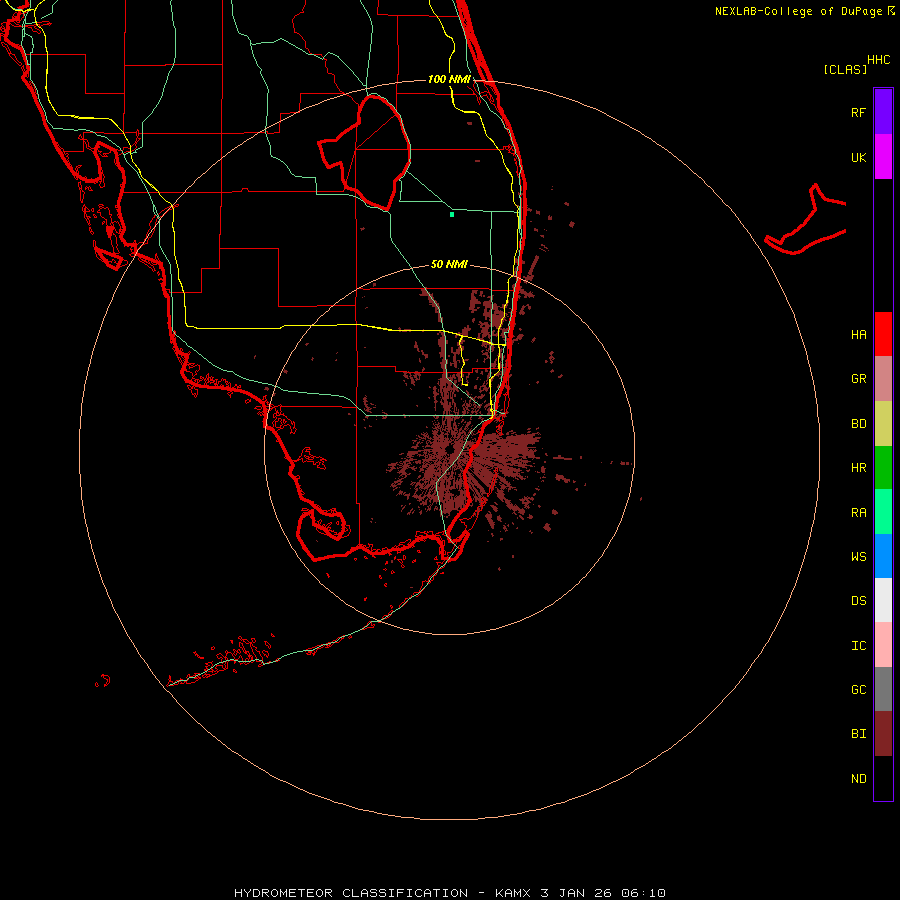Click the Bahamas island outline at right

(x=805, y=220)
